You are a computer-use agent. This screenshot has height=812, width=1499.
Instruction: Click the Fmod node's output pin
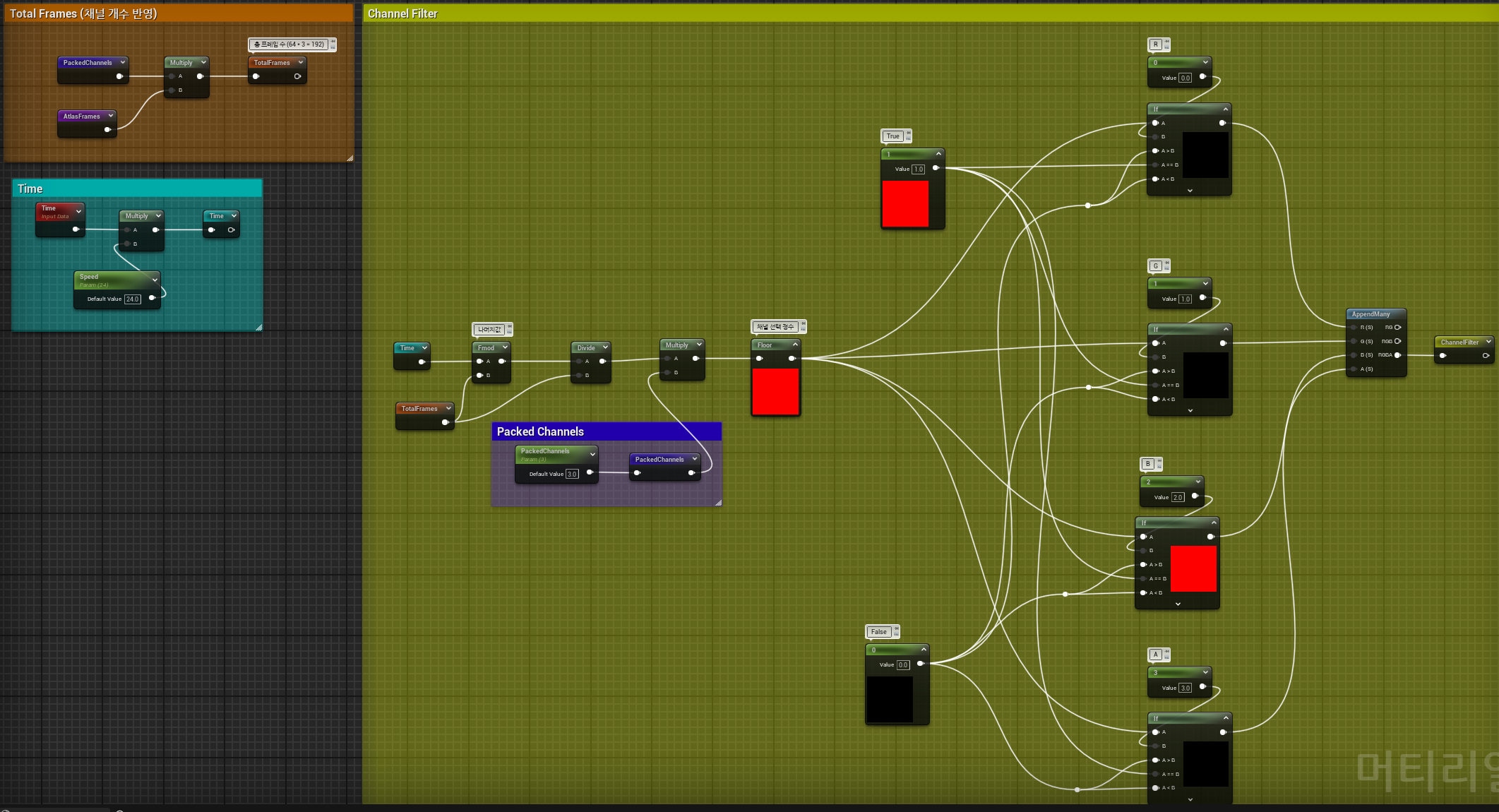pos(502,362)
